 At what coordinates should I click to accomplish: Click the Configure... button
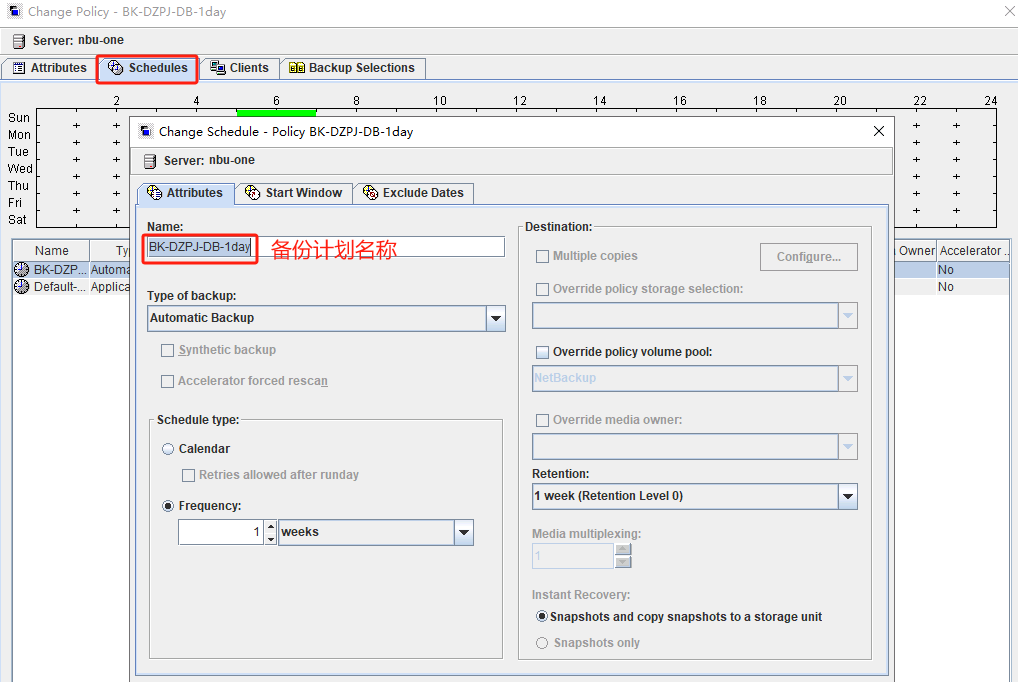809,257
